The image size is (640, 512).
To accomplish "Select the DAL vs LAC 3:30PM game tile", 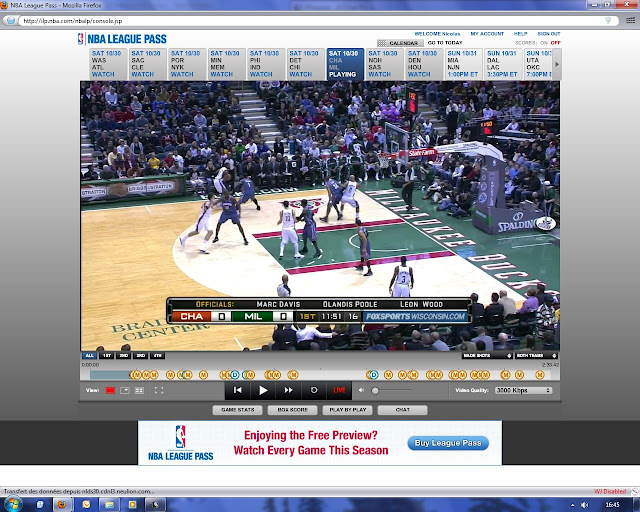I will point(503,64).
